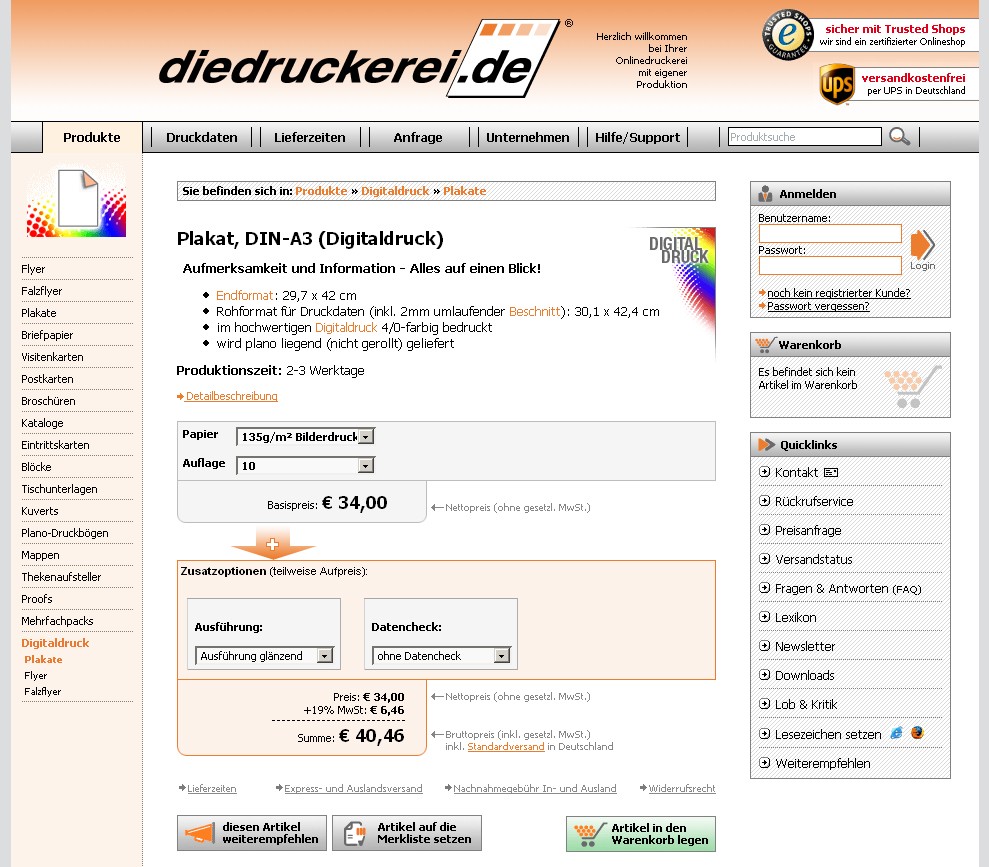
Task: Open the Auflage quantity dropdown
Action: coord(305,465)
